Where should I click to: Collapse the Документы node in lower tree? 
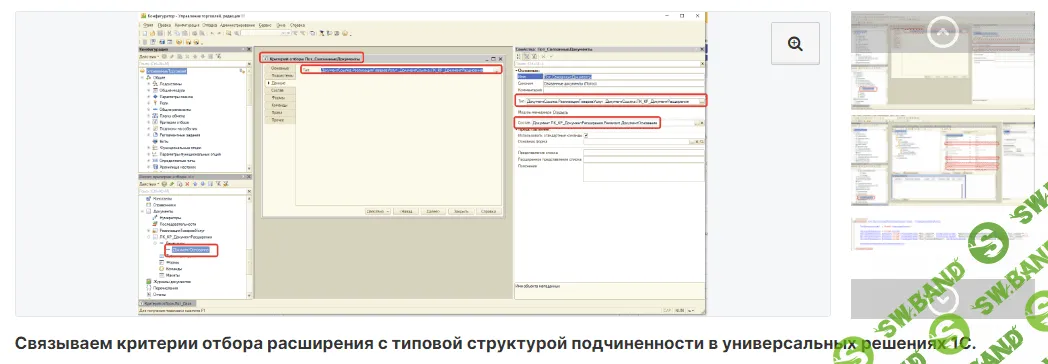point(142,211)
